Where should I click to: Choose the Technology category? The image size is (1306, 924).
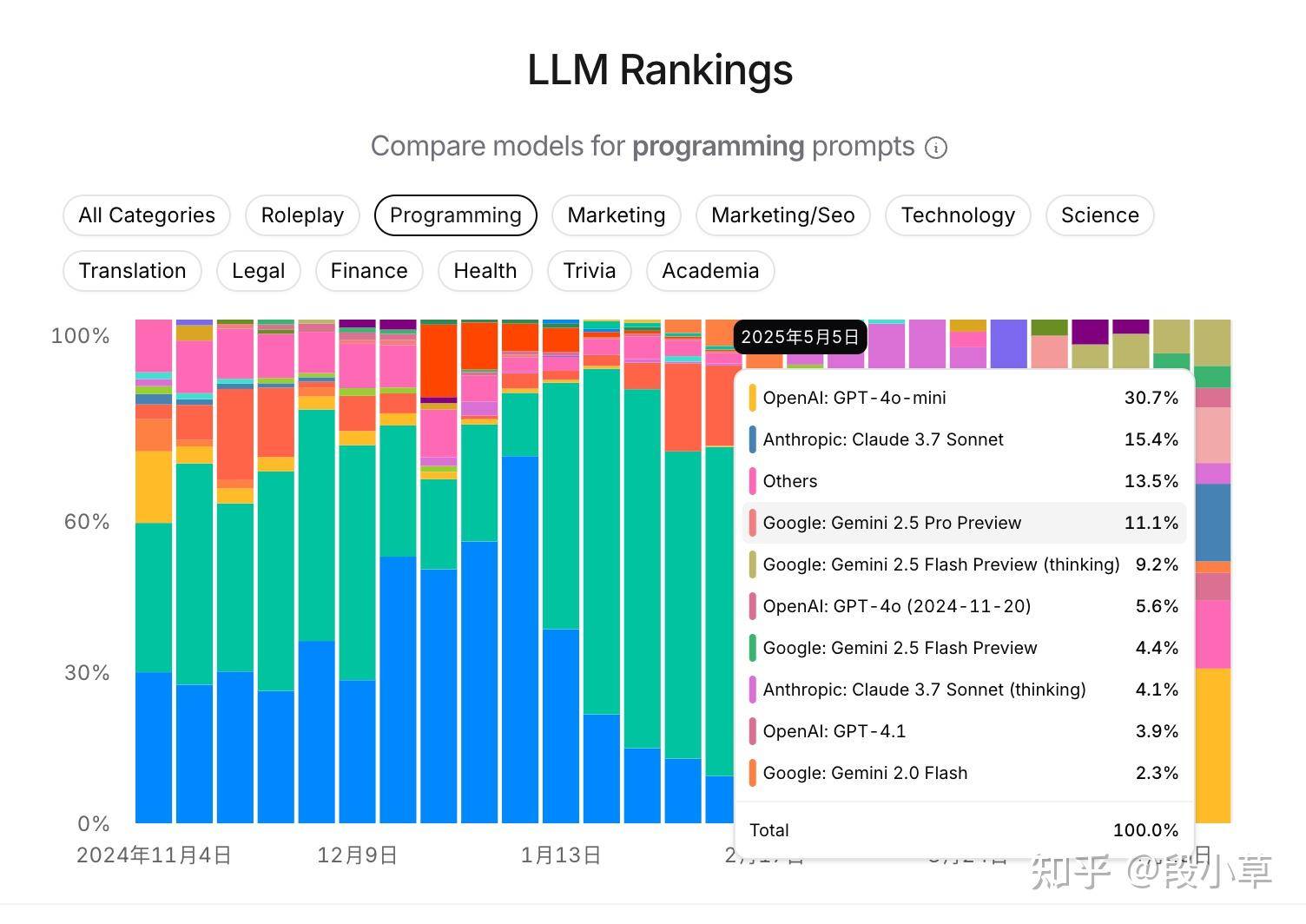click(x=958, y=215)
